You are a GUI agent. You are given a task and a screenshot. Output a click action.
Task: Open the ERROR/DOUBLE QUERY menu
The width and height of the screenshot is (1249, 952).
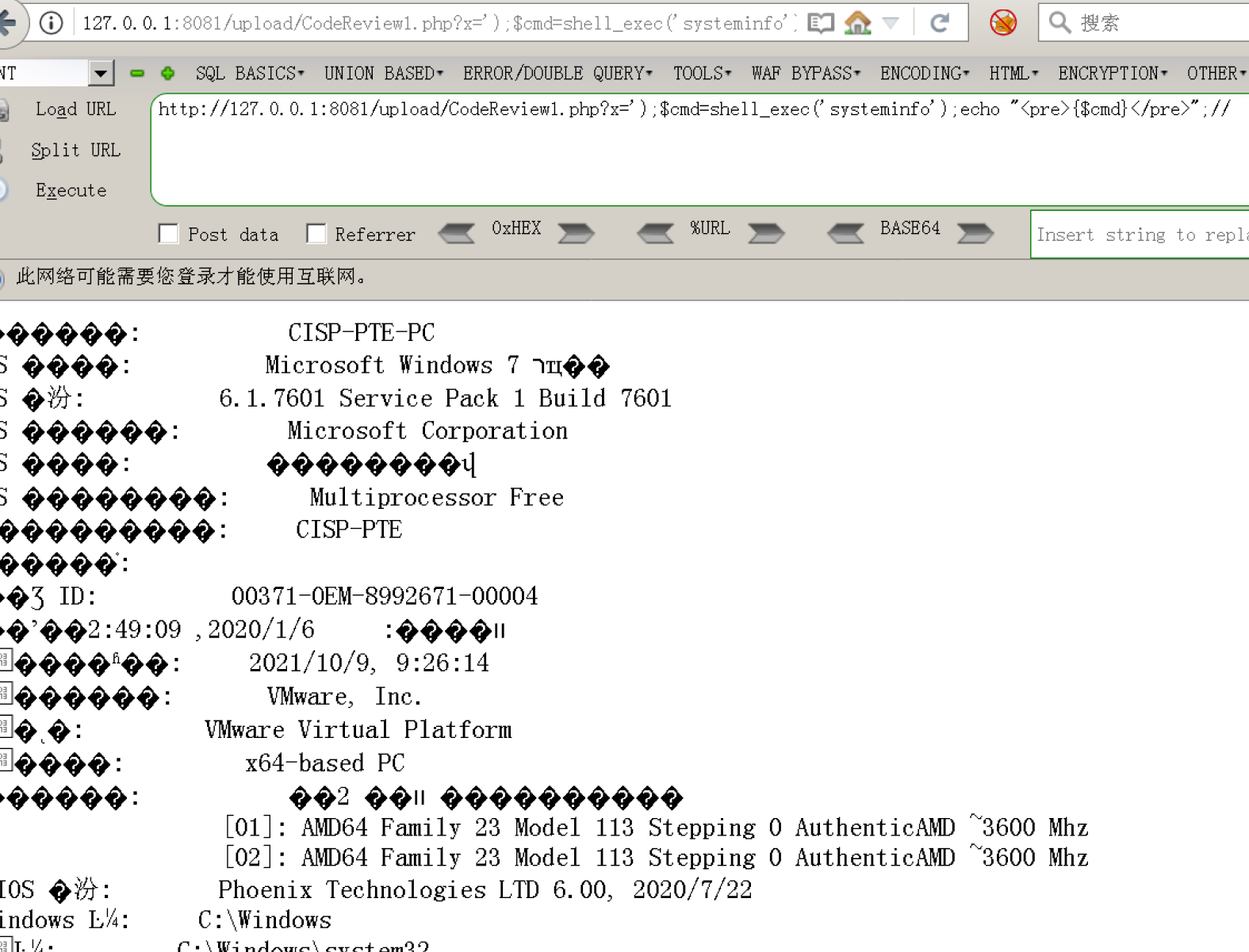557,74
